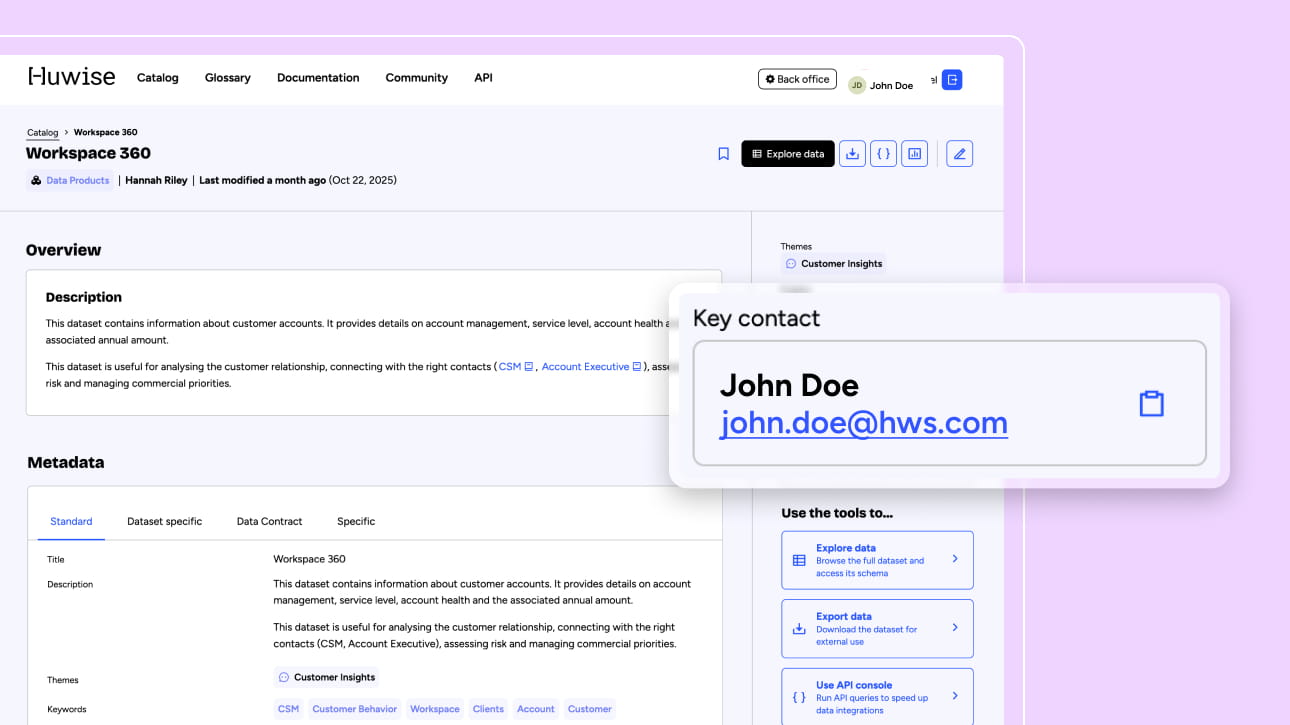
Task: Follow the Account Executive glossary link
Action: (585, 367)
